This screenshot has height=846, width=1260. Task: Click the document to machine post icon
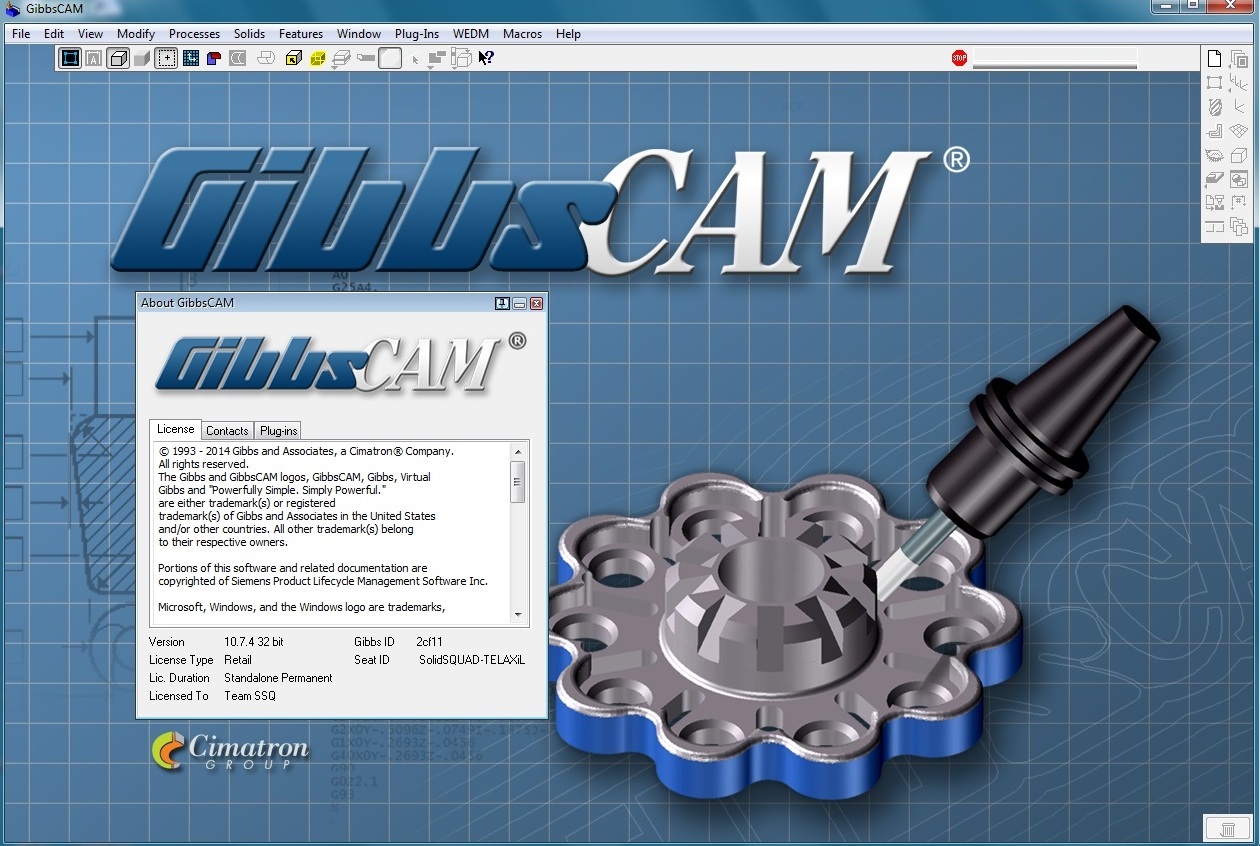[x=1214, y=203]
